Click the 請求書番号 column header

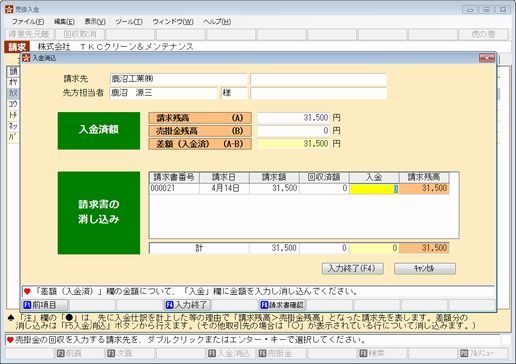coord(174,177)
